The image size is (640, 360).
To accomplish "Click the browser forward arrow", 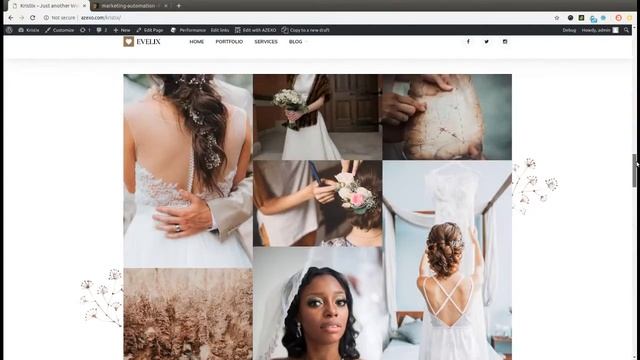I will click(x=22, y=18).
